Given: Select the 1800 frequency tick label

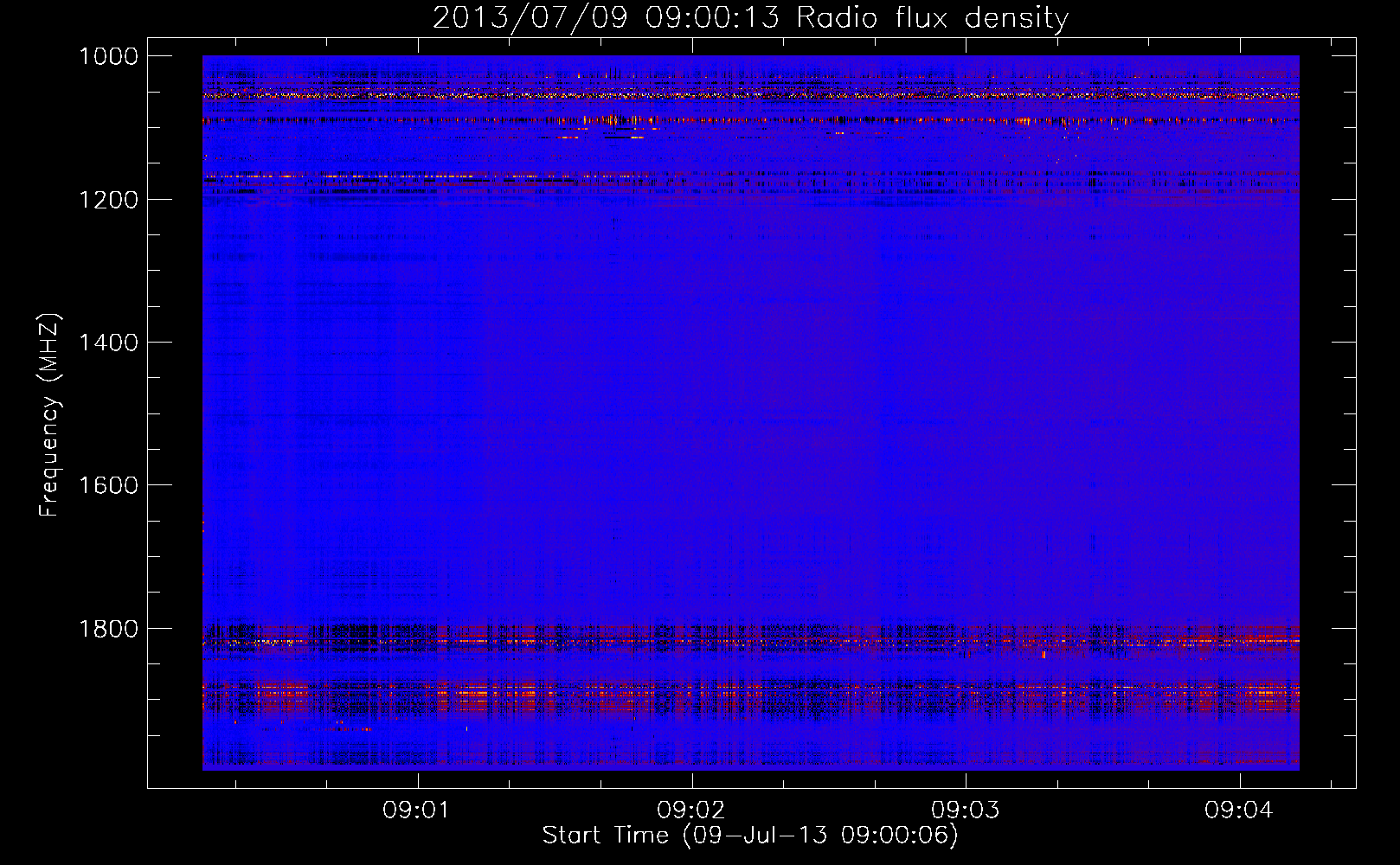Looking at the screenshot, I should pyautogui.click(x=108, y=628).
